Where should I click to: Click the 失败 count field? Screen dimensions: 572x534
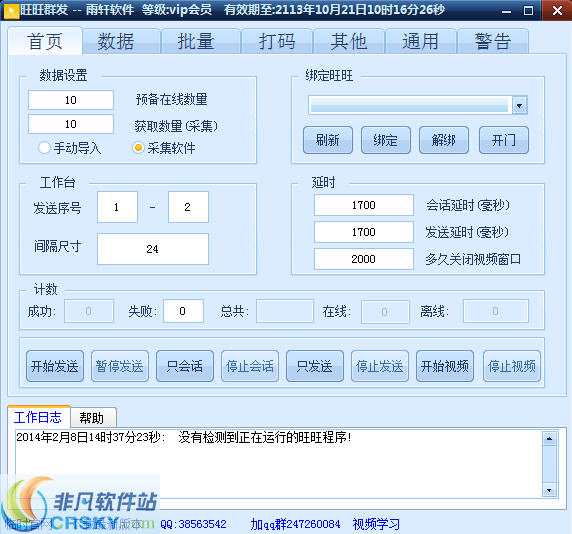click(x=183, y=311)
